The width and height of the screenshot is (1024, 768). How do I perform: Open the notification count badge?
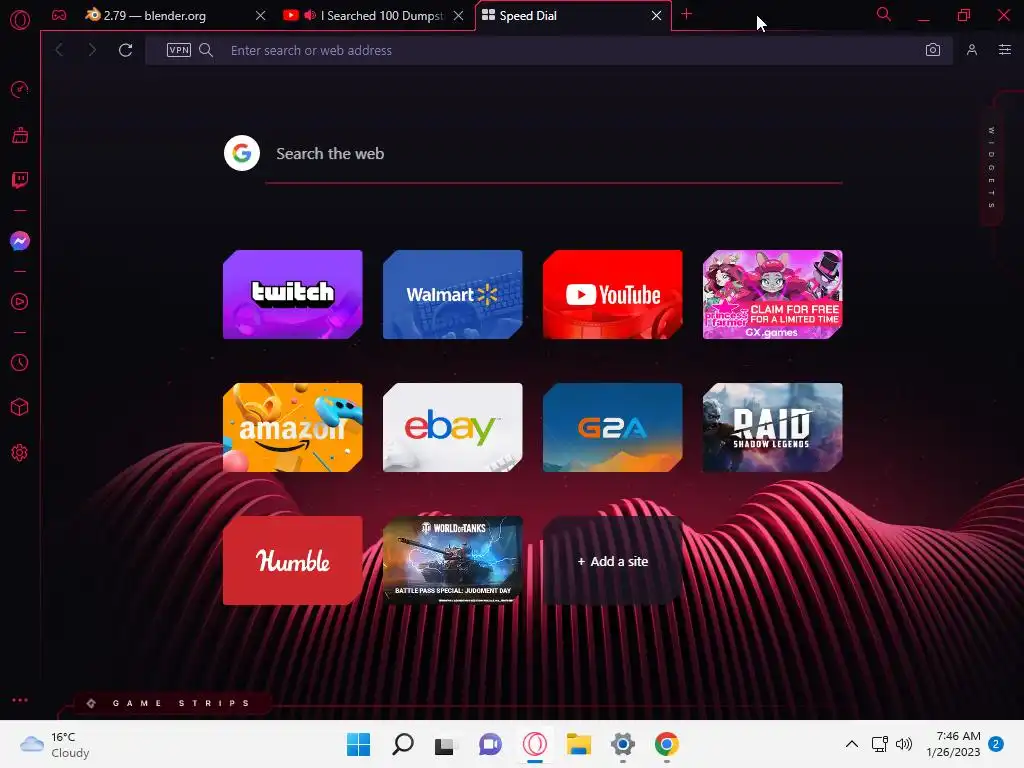996,744
